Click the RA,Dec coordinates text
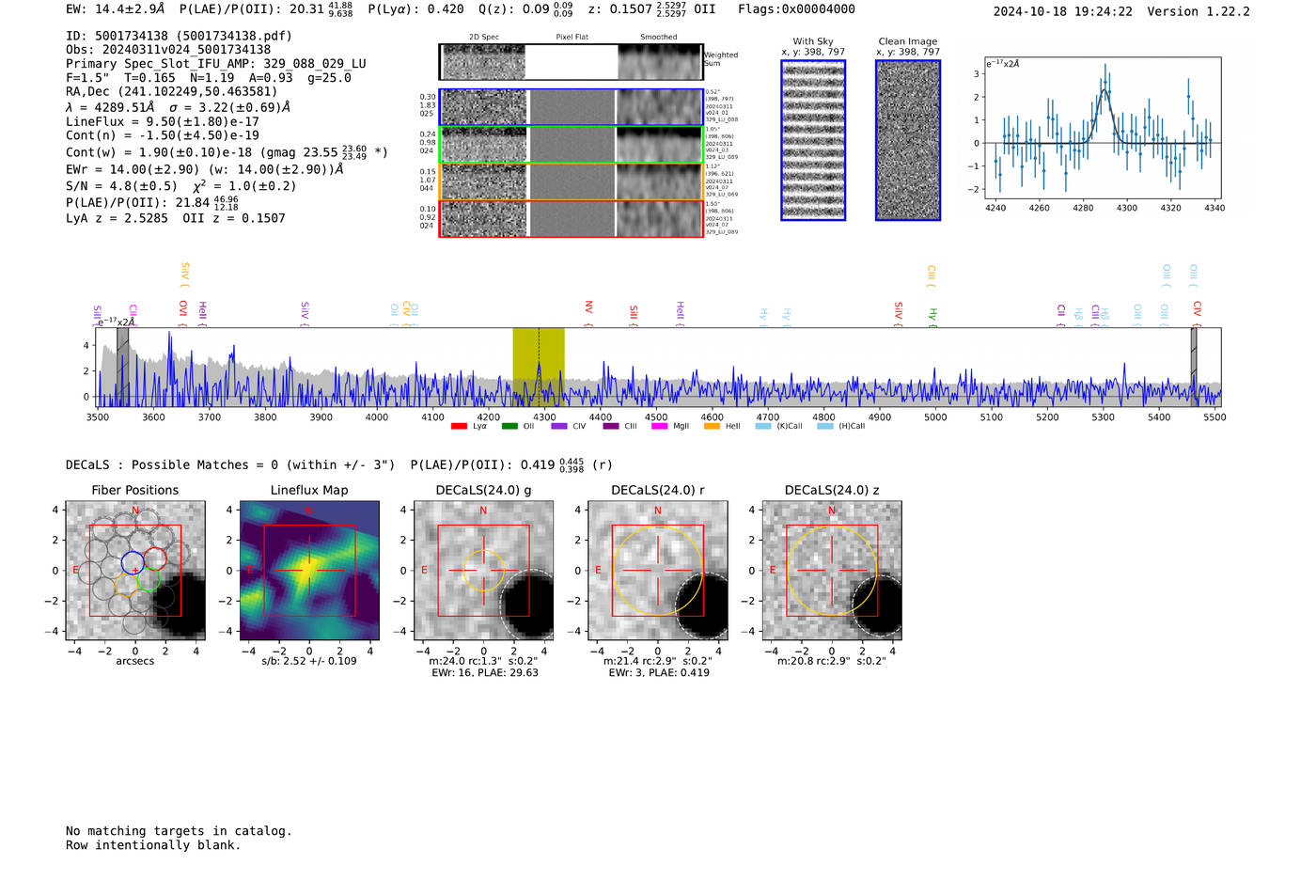This screenshot has width=1316, height=896. pos(172,92)
